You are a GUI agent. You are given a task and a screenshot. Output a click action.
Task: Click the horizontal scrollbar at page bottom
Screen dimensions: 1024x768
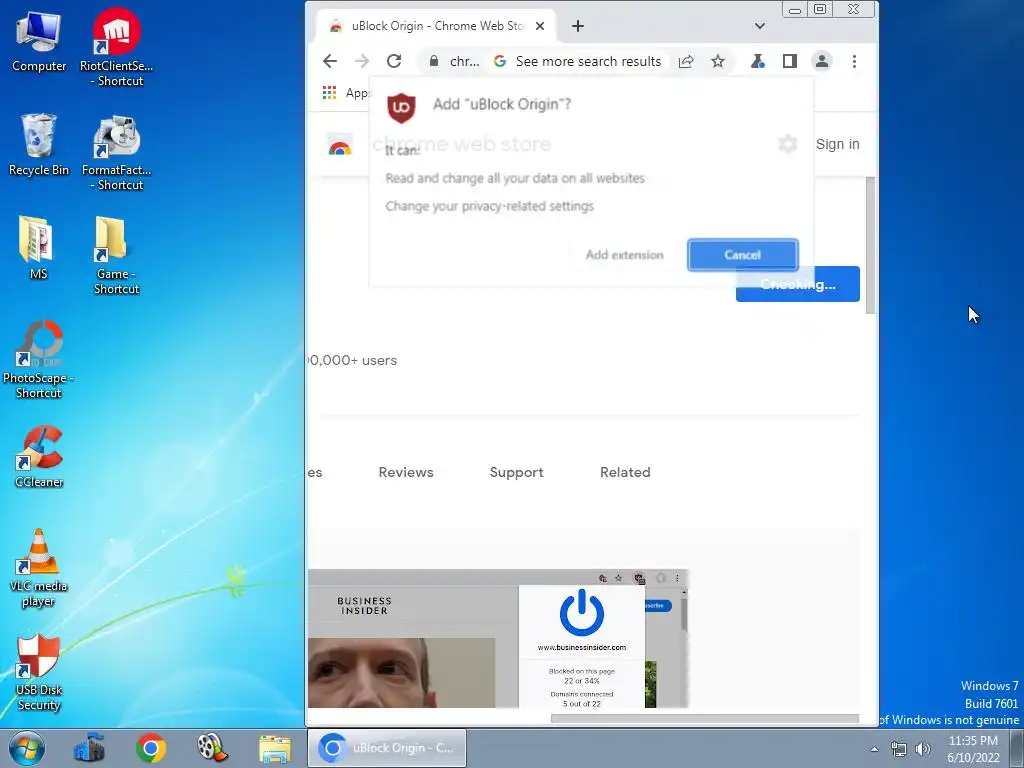point(705,718)
